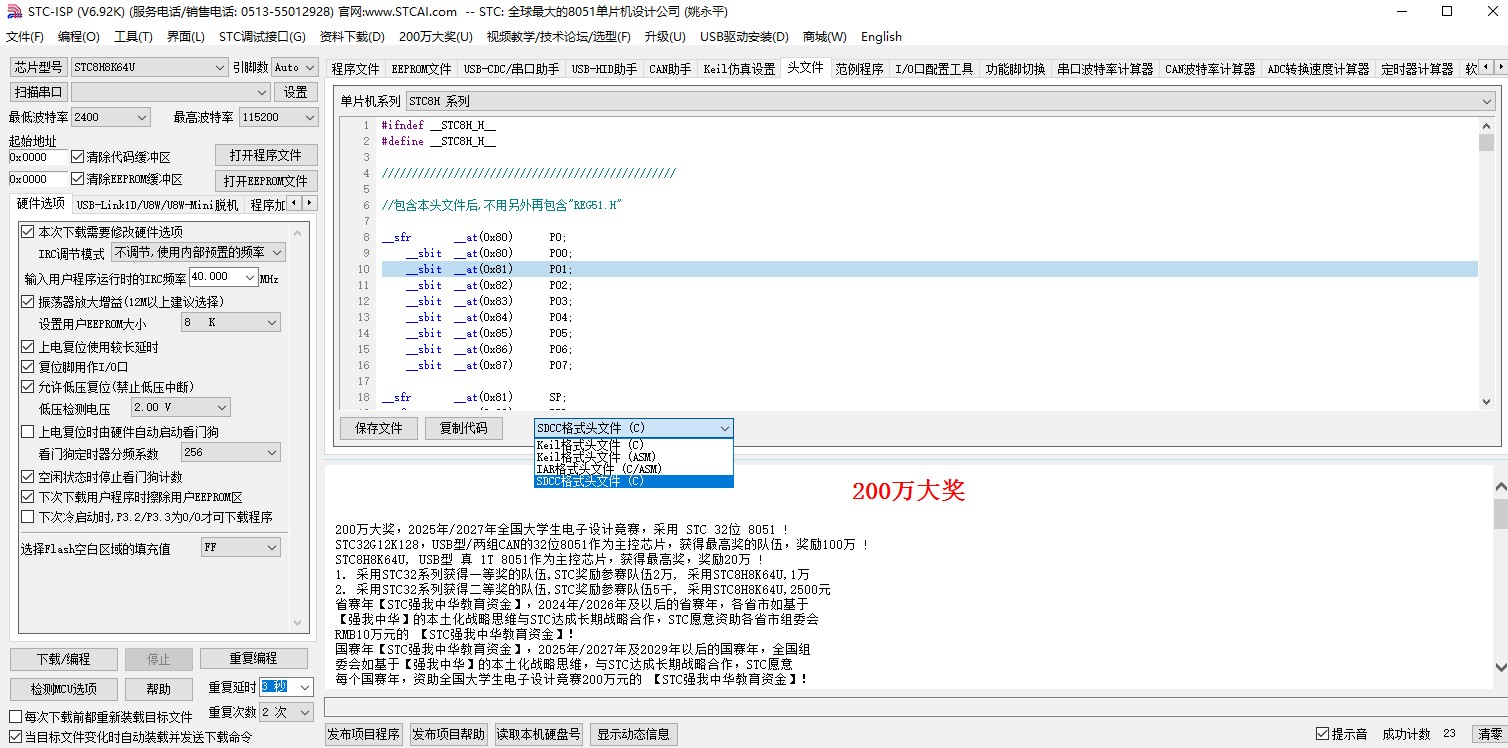Toggle 振荡器放大增益 checkbox
Viewport: 1508px width, 748px height.
pyautogui.click(x=28, y=301)
